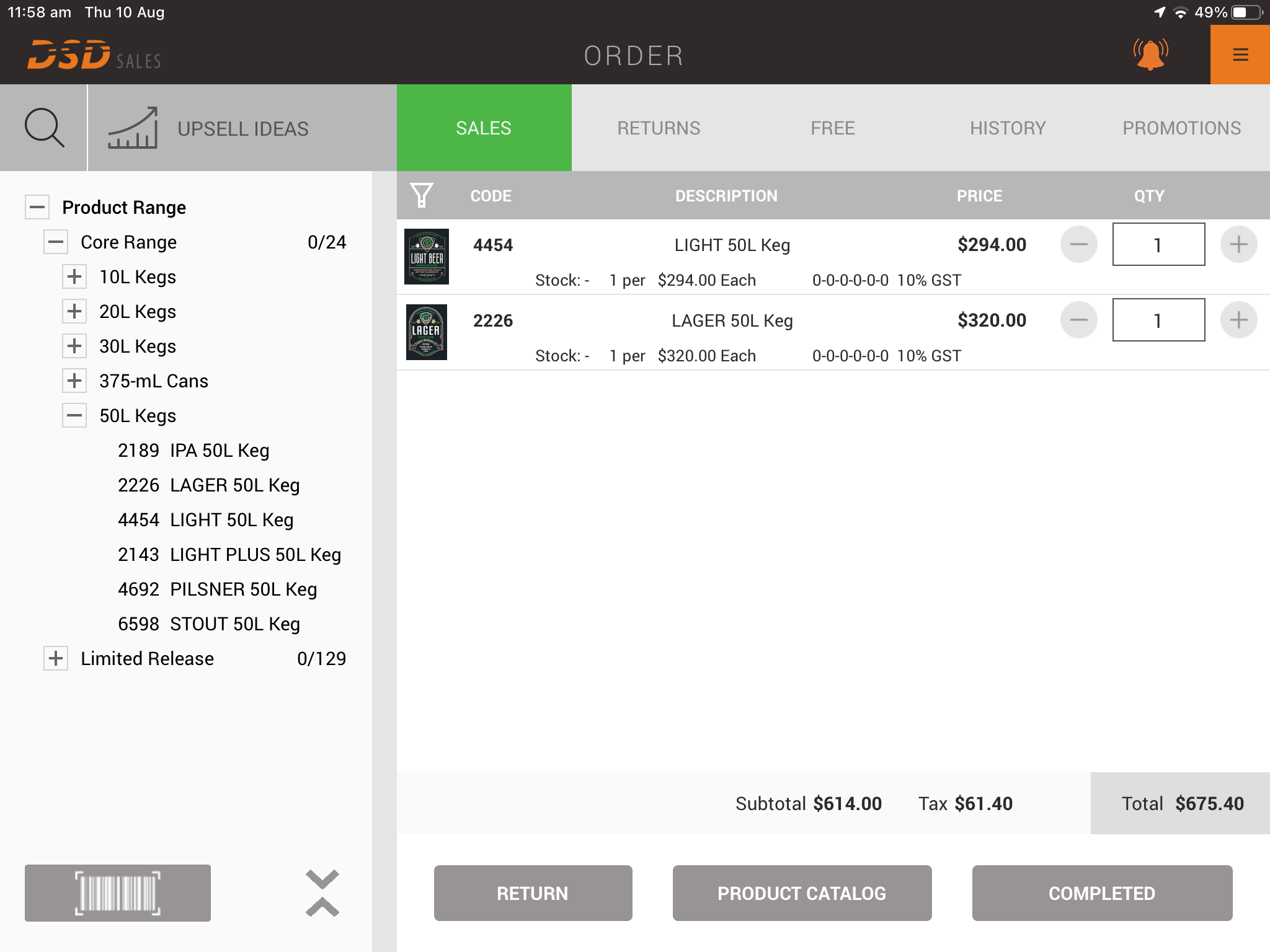
Task: Tap the LIGHT BEER product thumbnail
Action: 427,257
